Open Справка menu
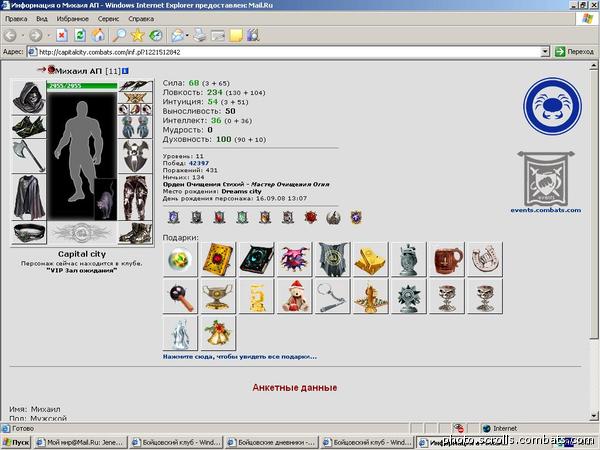600x450 pixels. 141,19
